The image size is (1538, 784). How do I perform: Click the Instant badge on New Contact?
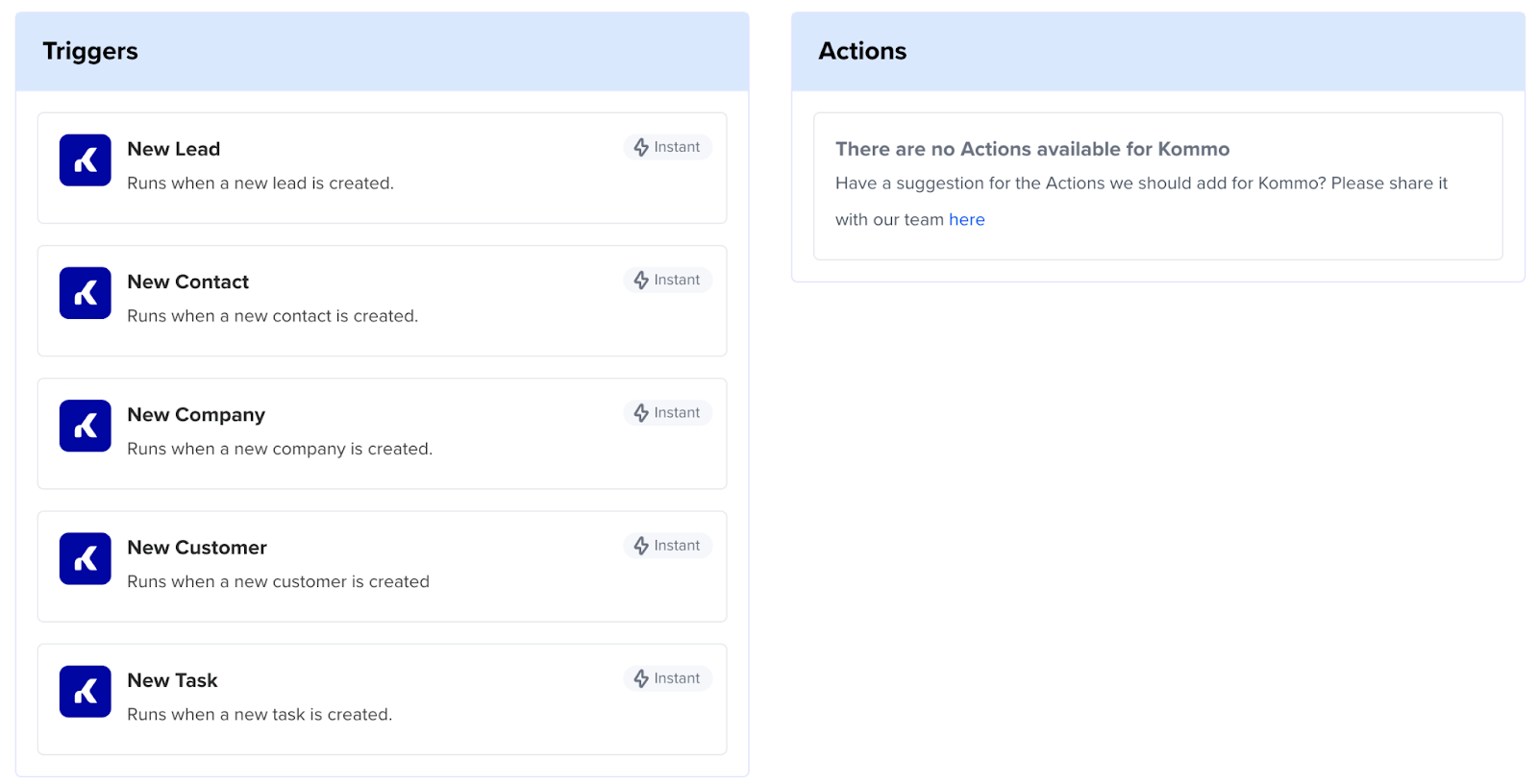(667, 280)
